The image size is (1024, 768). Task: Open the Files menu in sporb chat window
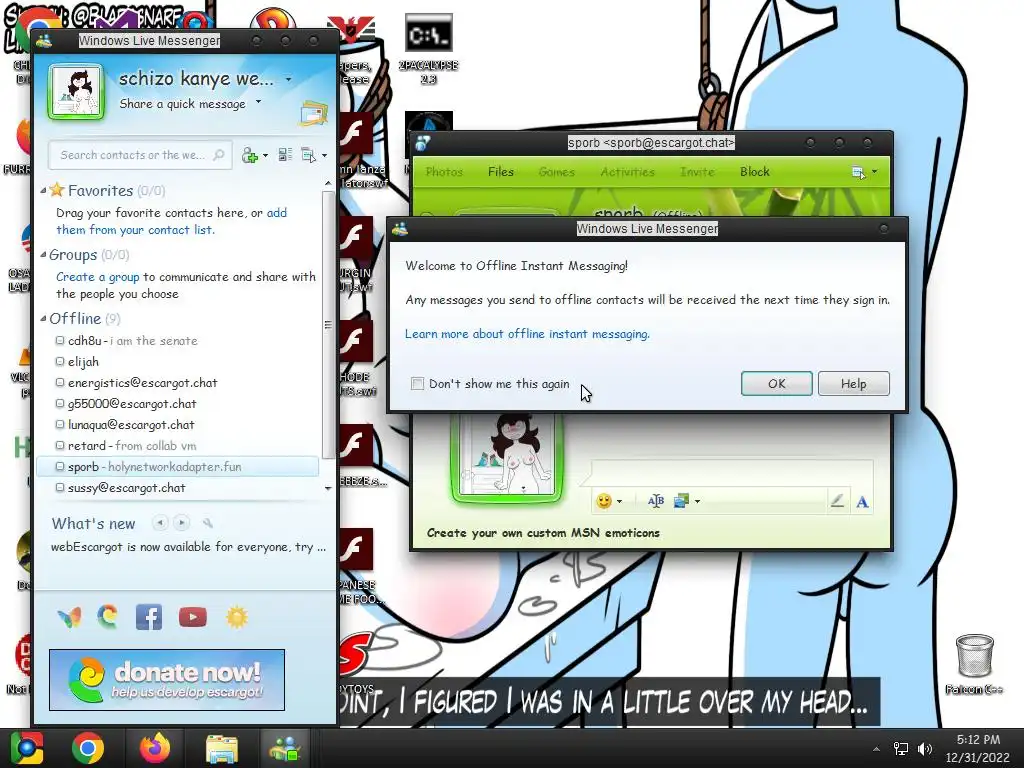click(501, 172)
